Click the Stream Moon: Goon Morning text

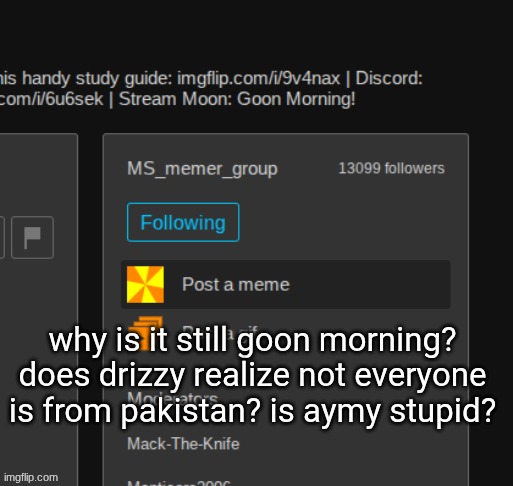pos(237,99)
